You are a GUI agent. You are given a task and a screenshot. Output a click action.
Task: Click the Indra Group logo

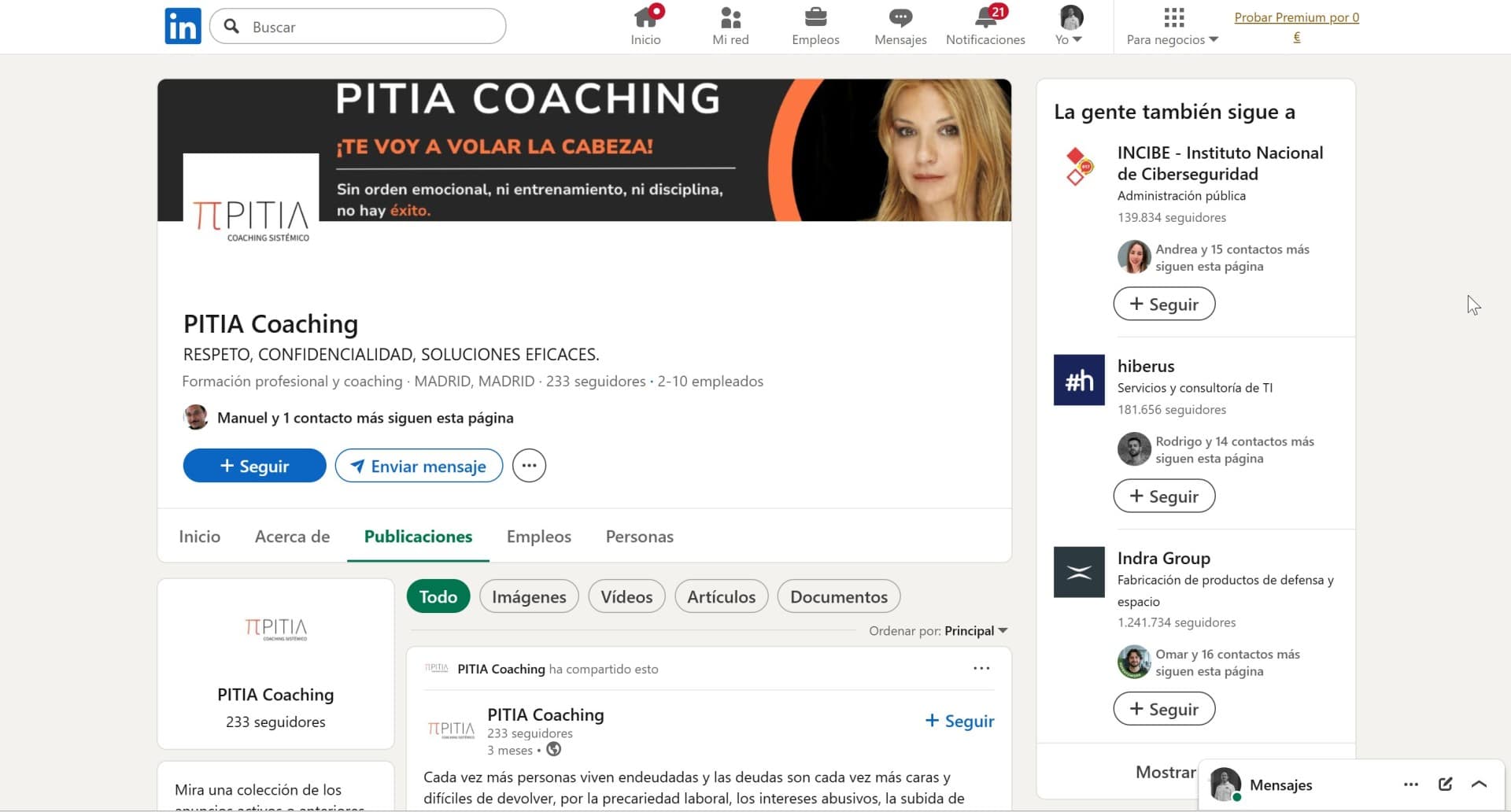[x=1079, y=572]
